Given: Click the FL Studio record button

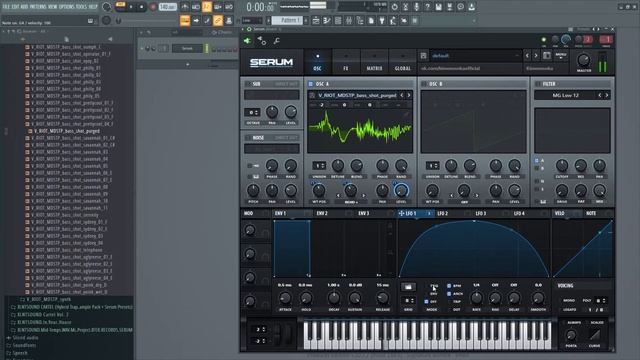Looking at the screenshot, I should pos(153,7).
